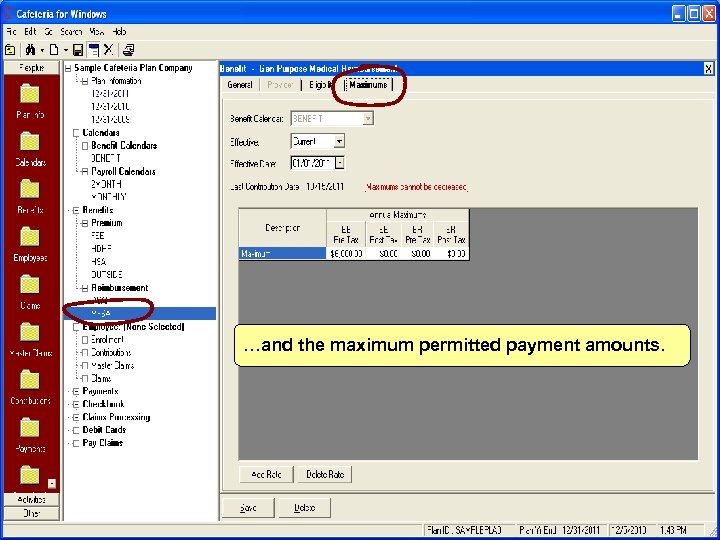
Task: Select the OUTSIDE premium benefit
Action: coord(107,275)
